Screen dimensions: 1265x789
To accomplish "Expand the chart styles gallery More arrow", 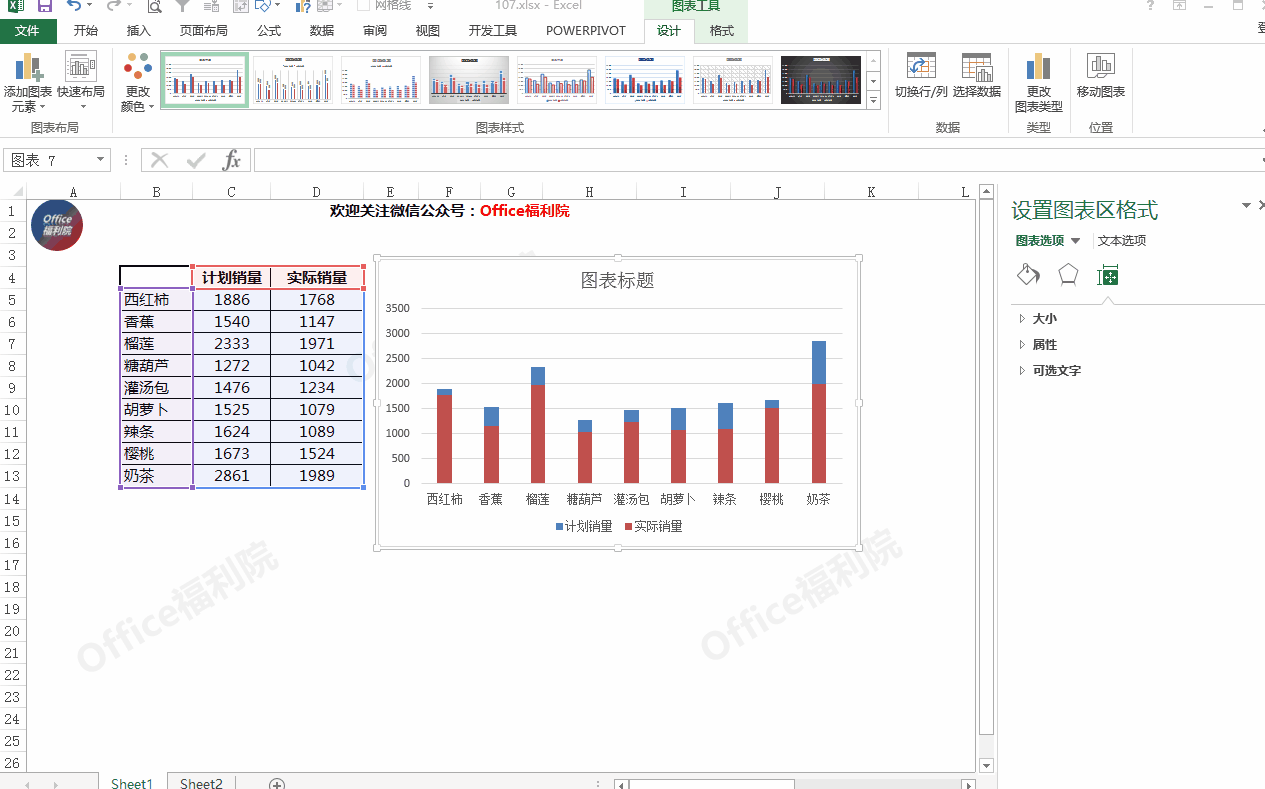I will coord(873,100).
